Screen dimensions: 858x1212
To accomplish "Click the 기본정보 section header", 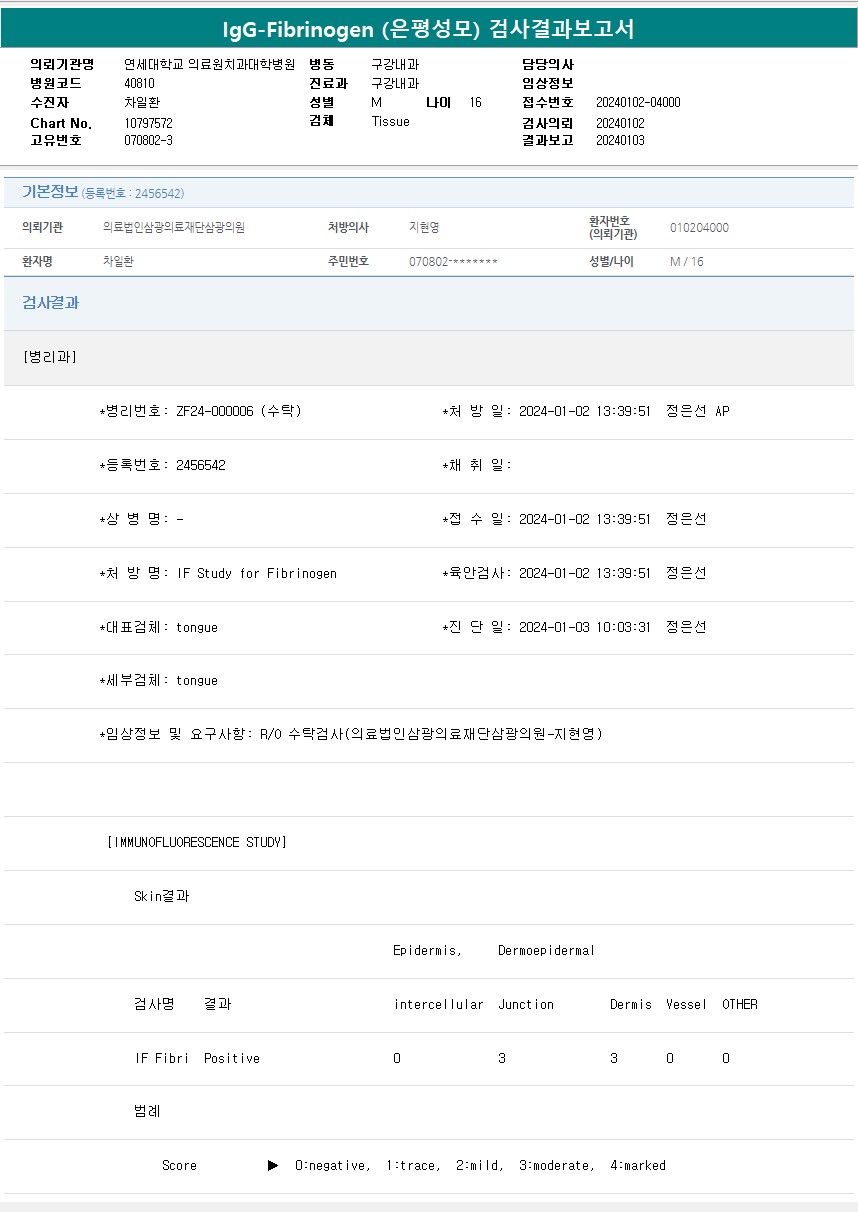I will click(50, 192).
